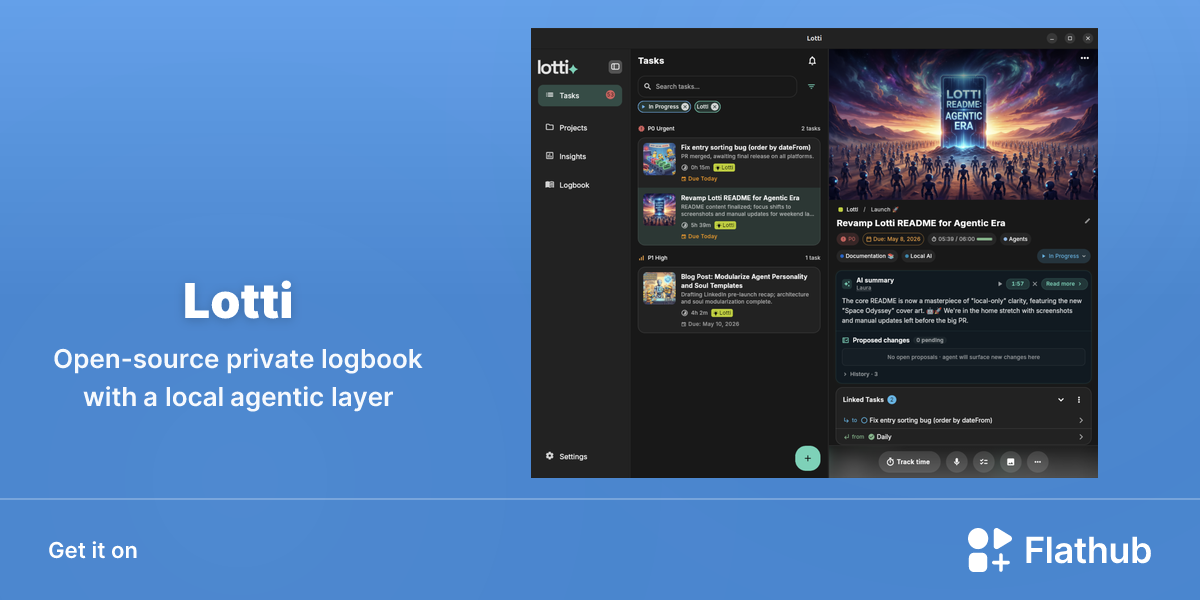Viewport: 1200px width, 600px height.
Task: Click the microphone record icon
Action: (957, 462)
